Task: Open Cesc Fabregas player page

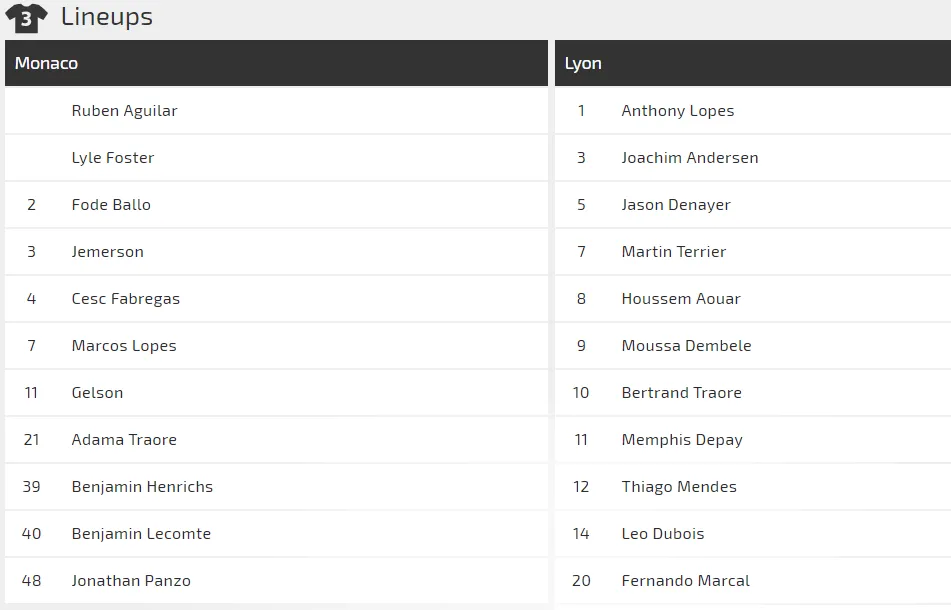Action: tap(126, 299)
